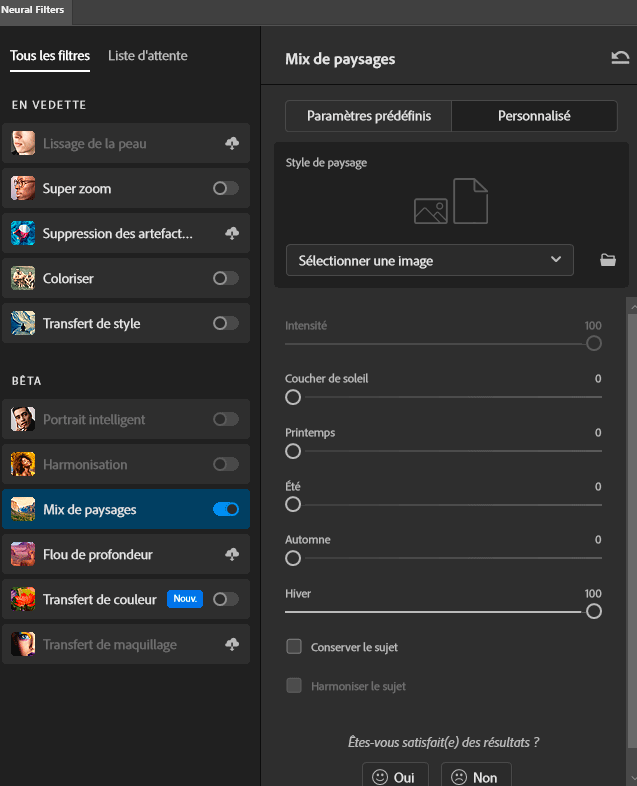The width and height of the screenshot is (637, 786).
Task: Disable the Mix de paysages toggle
Action: 226,509
